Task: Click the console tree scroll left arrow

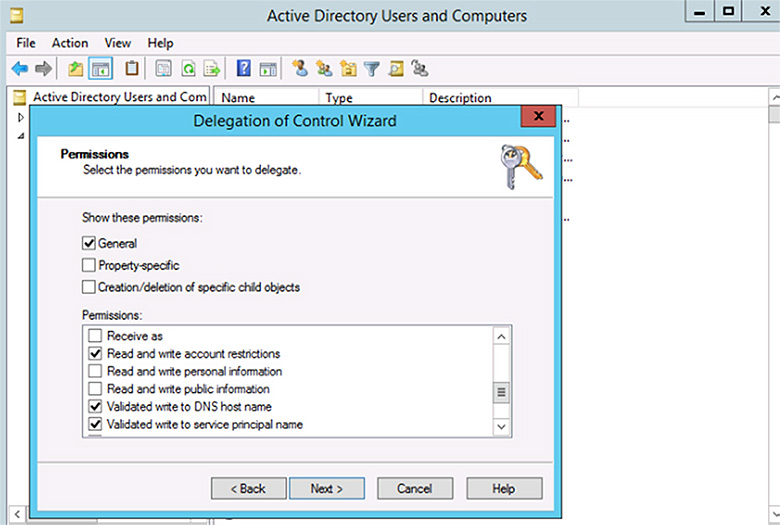Action: [x=17, y=514]
